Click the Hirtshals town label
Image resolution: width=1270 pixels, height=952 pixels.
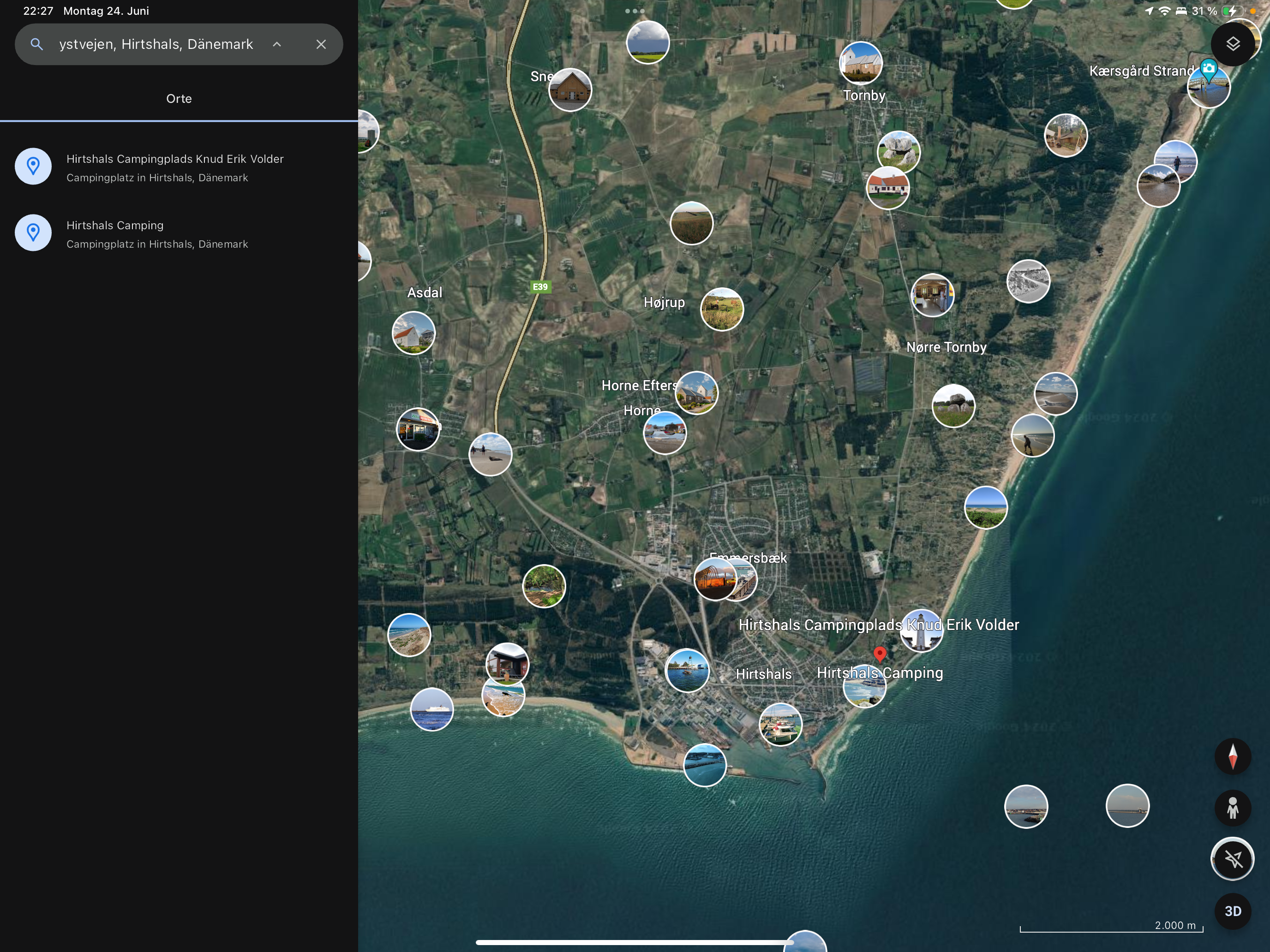coord(764,674)
